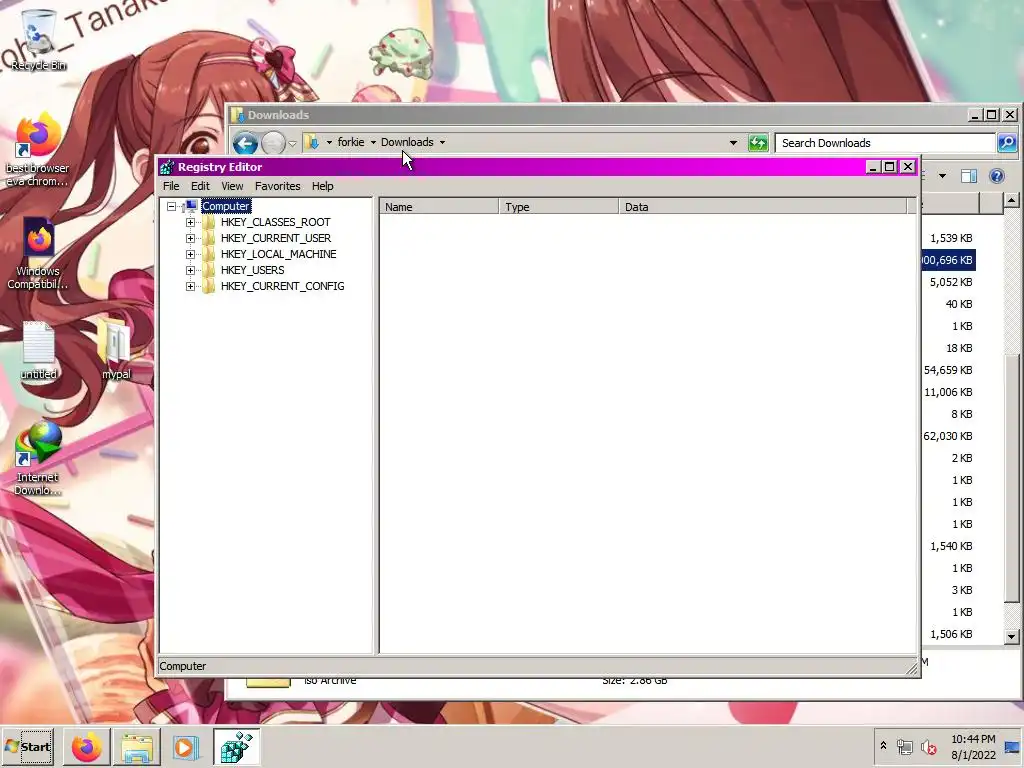Viewport: 1024px width, 768px height.
Task: Click the search magnifier in Downloads window
Action: click(x=1008, y=142)
